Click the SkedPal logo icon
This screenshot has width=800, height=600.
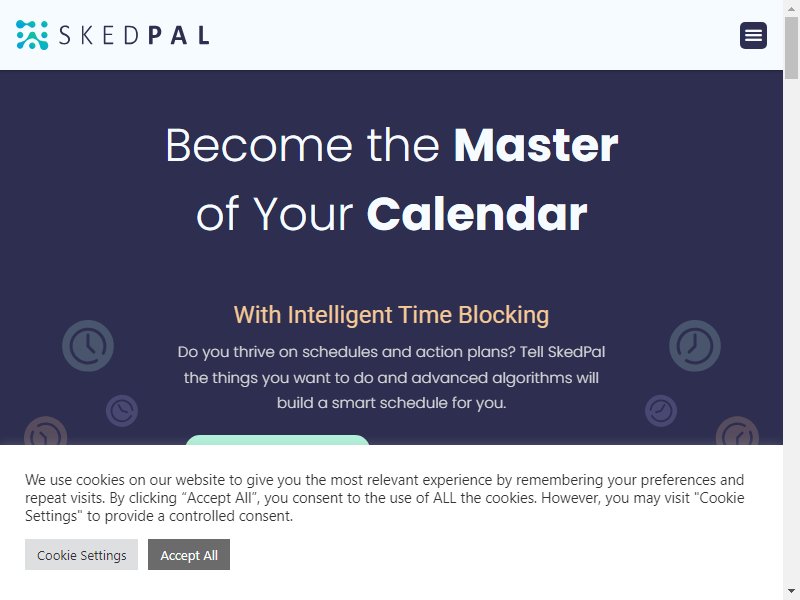(32, 35)
